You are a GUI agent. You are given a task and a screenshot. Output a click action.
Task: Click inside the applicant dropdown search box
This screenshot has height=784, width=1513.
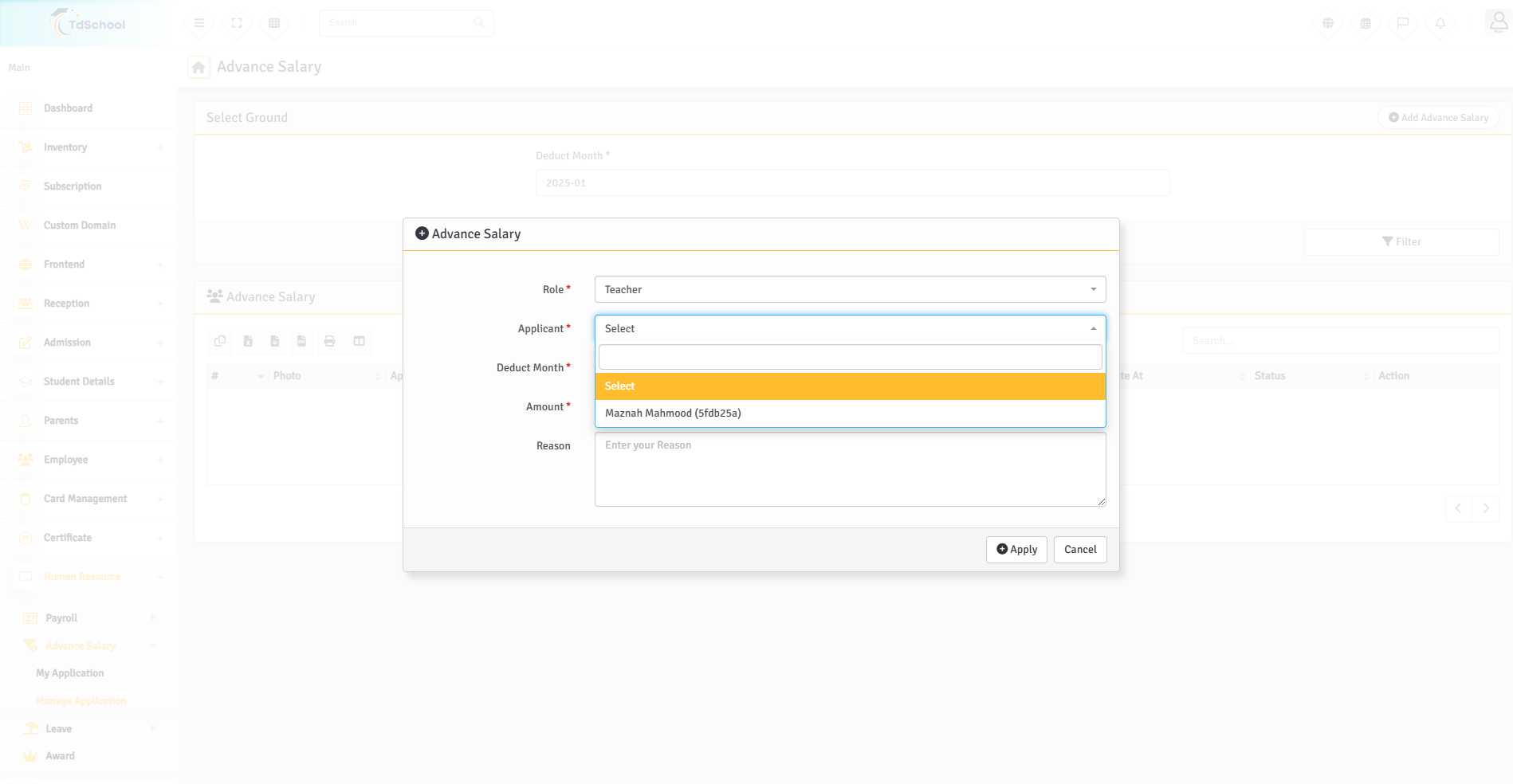[x=850, y=357]
